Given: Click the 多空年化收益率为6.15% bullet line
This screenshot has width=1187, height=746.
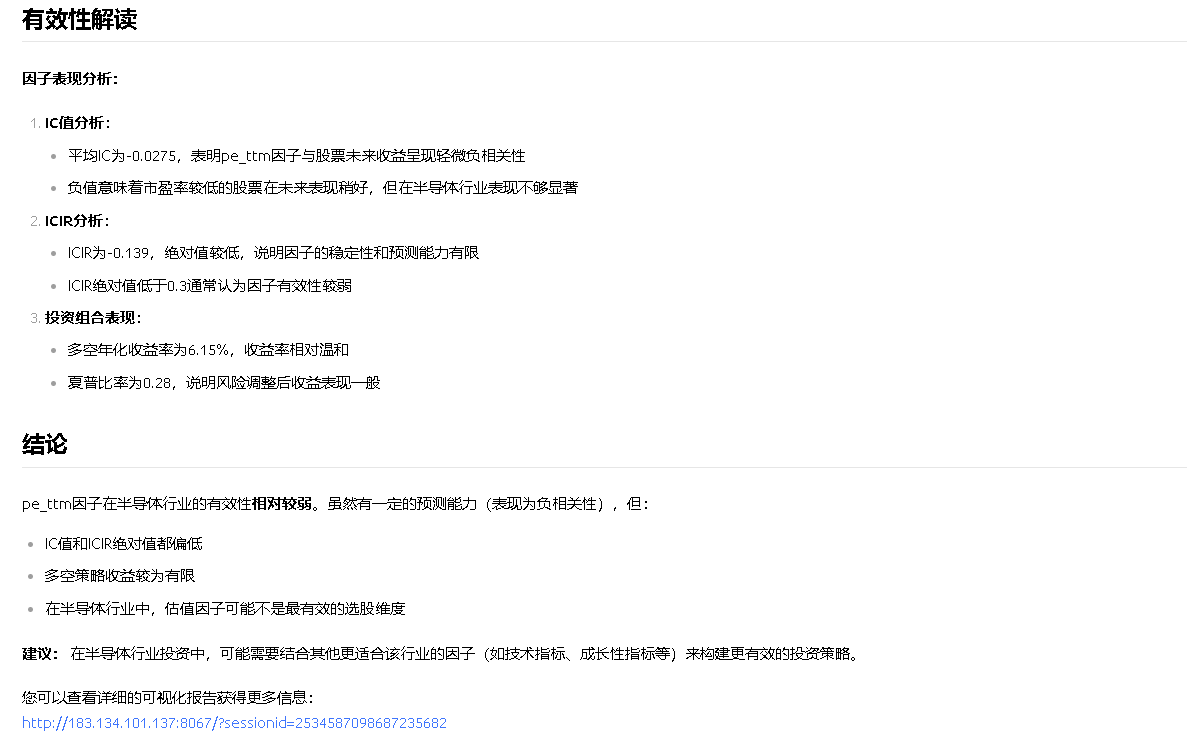Looking at the screenshot, I should pyautogui.click(x=208, y=350).
